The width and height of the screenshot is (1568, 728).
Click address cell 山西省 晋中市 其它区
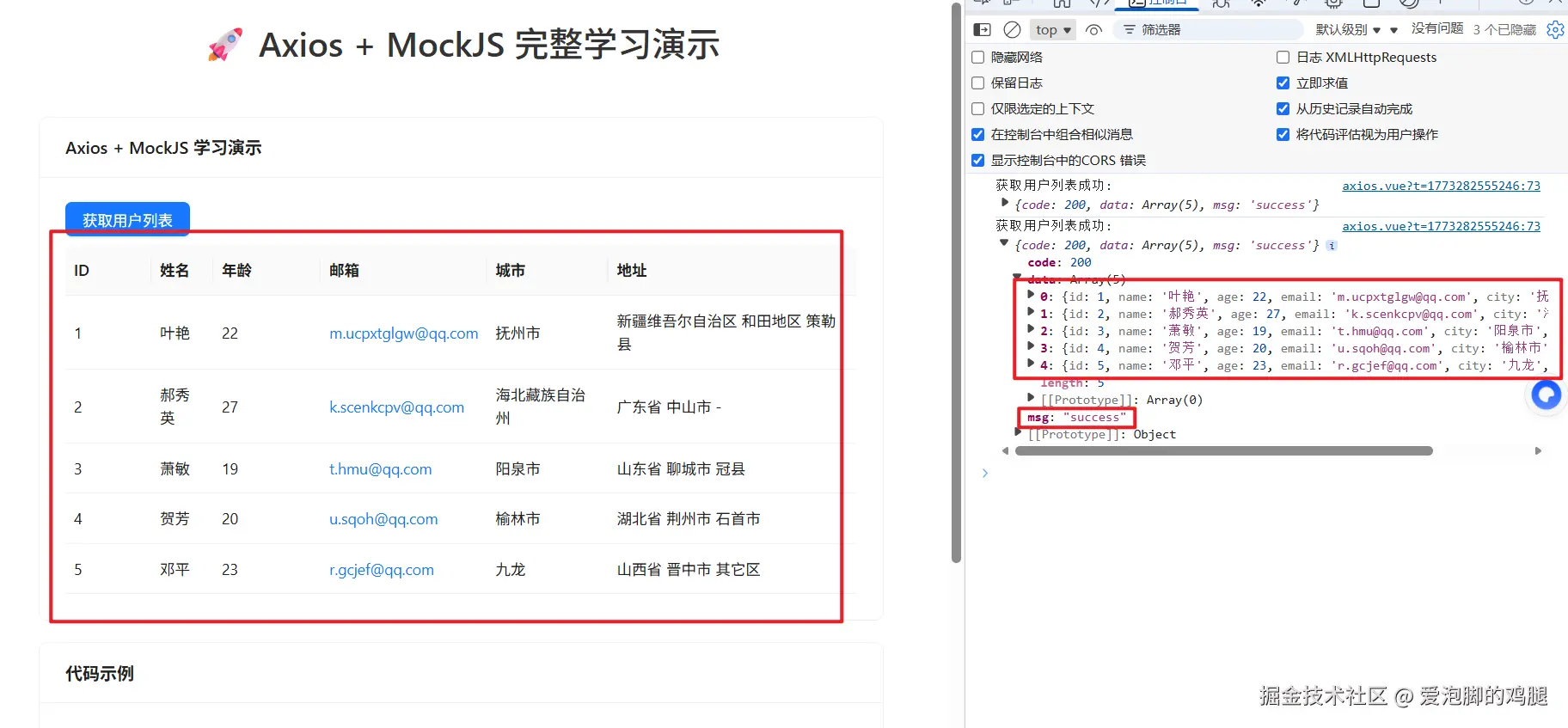point(689,570)
